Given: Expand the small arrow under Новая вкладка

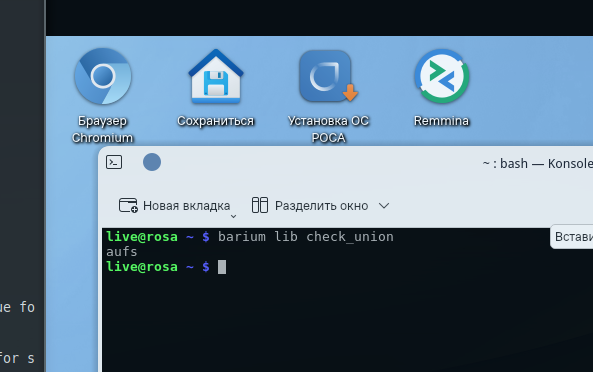Looking at the screenshot, I should tap(233, 216).
